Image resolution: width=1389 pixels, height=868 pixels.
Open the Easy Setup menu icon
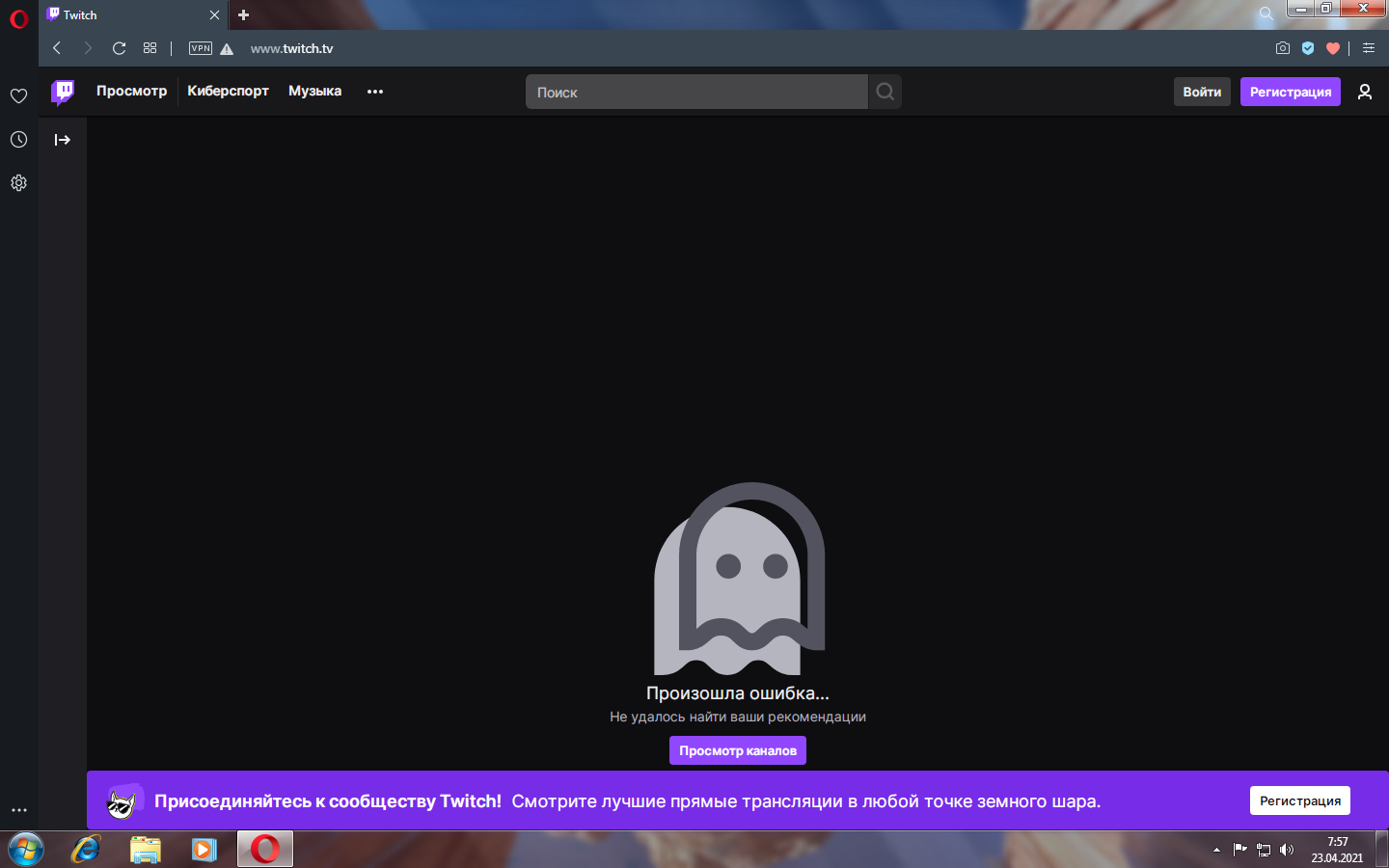pos(1369,48)
